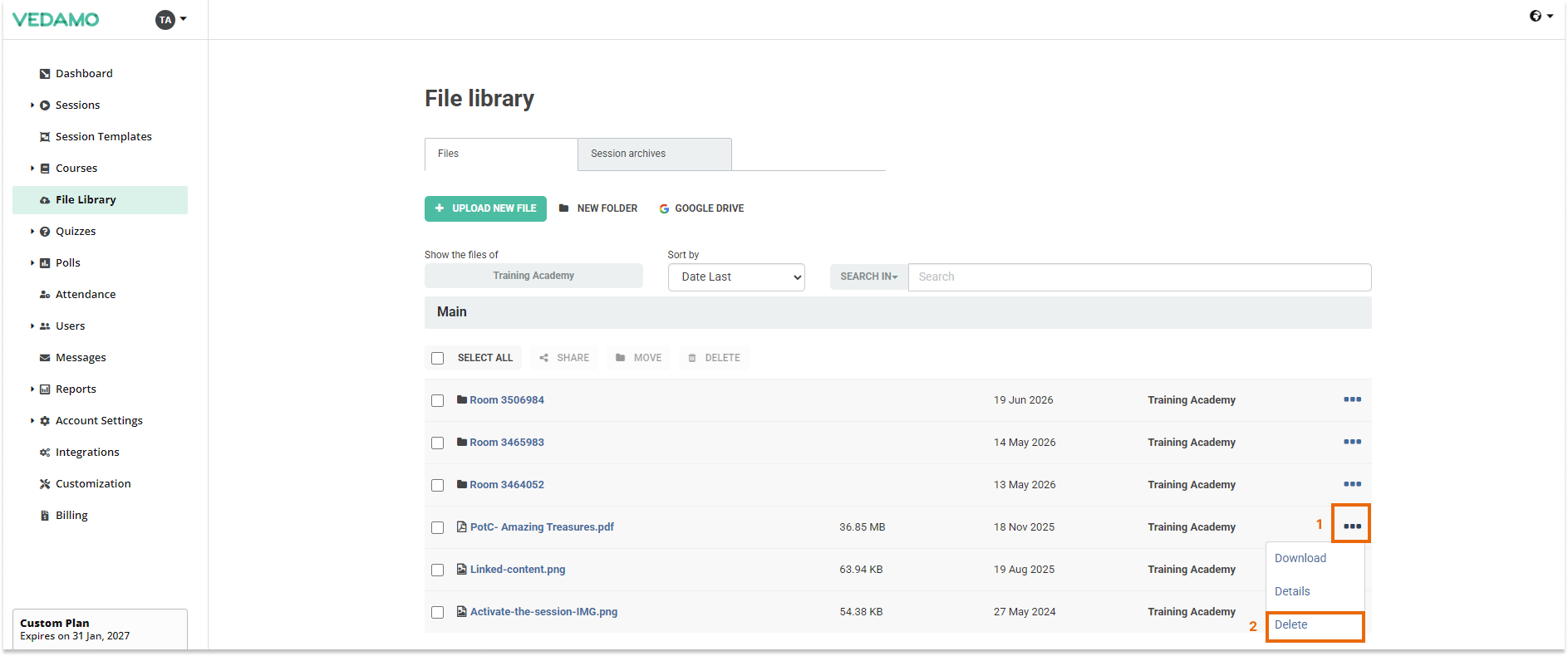This screenshot has height=656, width=1568.
Task: Open the Linked-content.png file link
Action: 518,570
